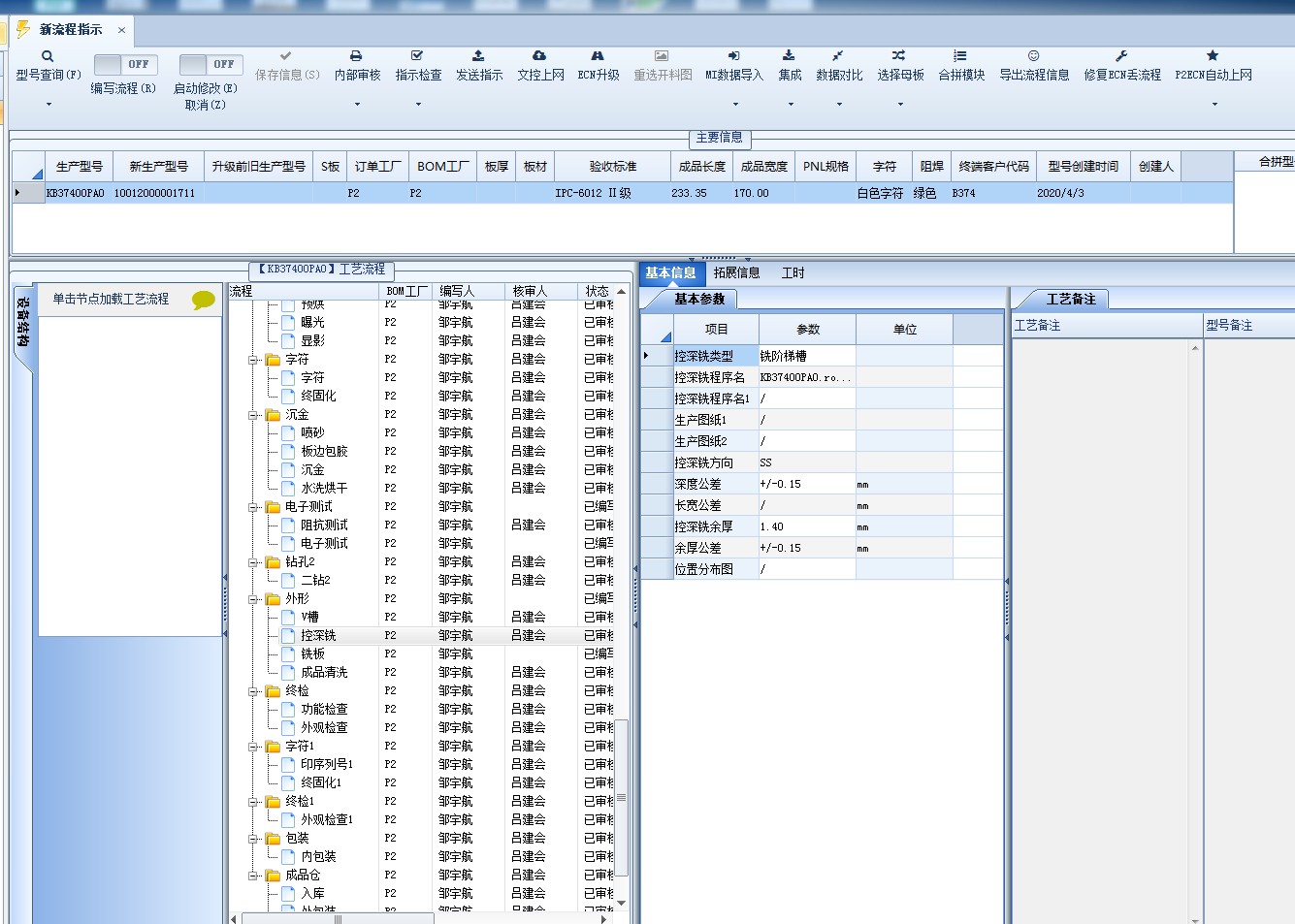Viewport: 1295px width, 924px height.
Task: Click the 发送指示 upload icon
Action: [478, 56]
